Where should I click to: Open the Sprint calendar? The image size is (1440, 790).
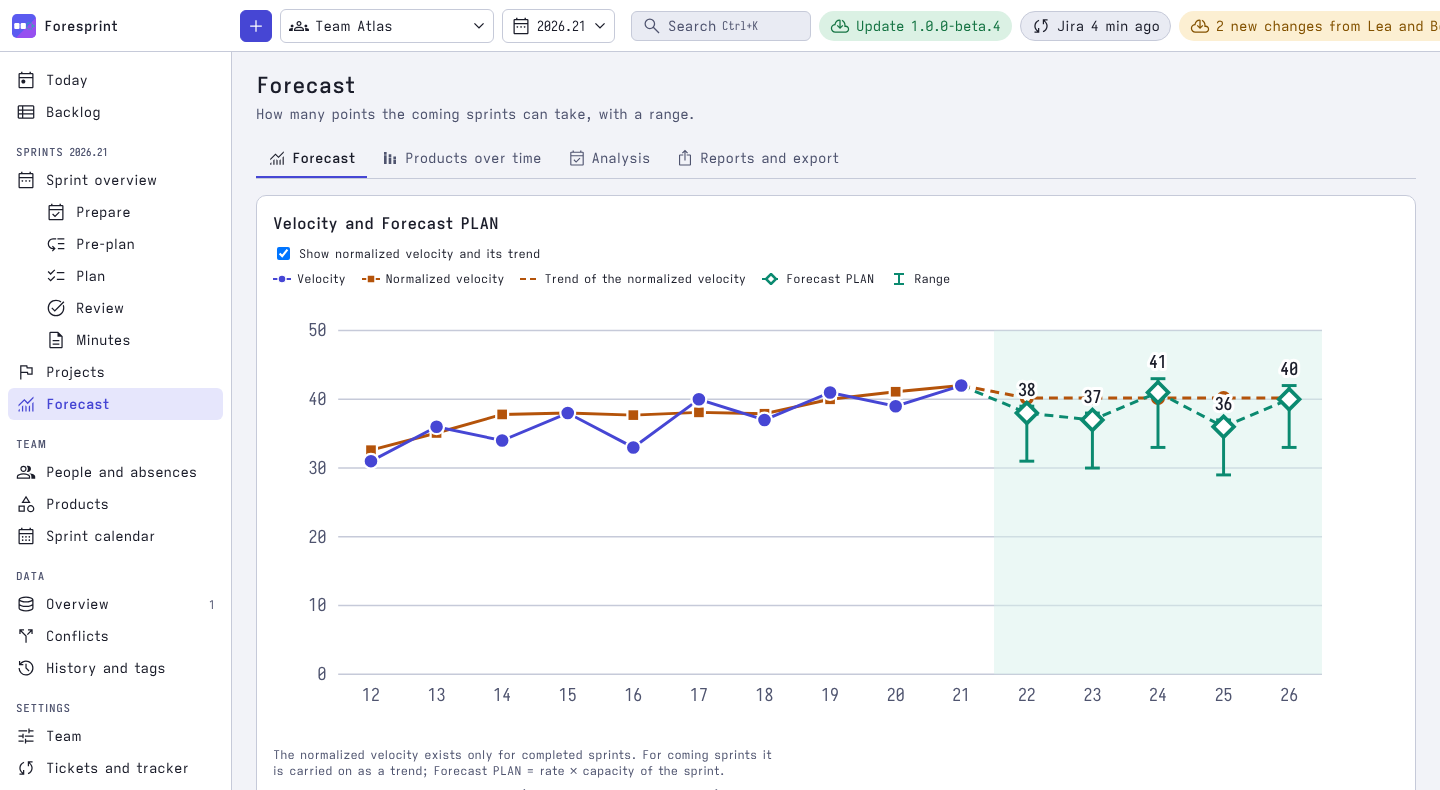(116, 536)
